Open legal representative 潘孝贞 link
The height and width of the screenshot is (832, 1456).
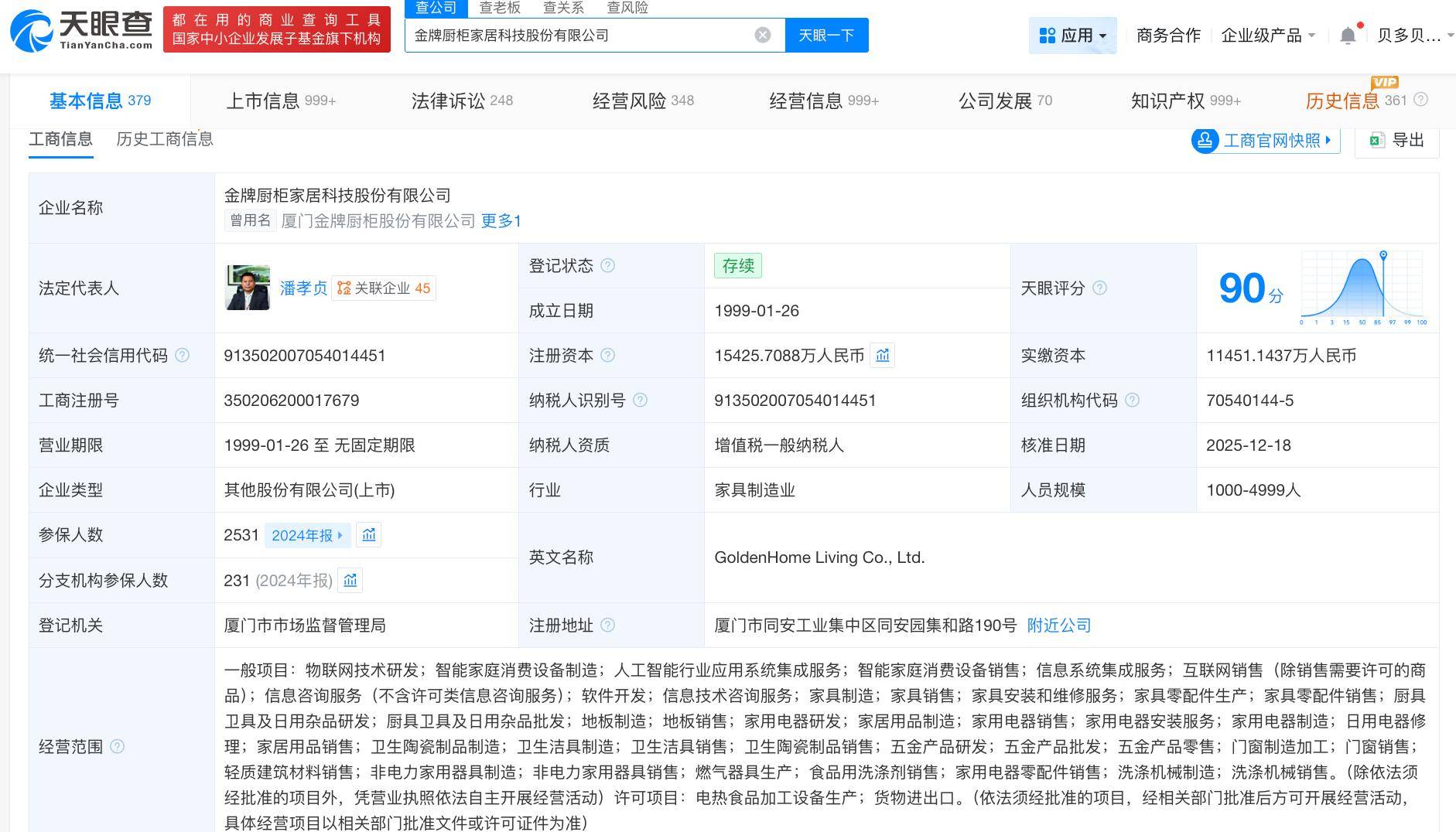coord(303,288)
